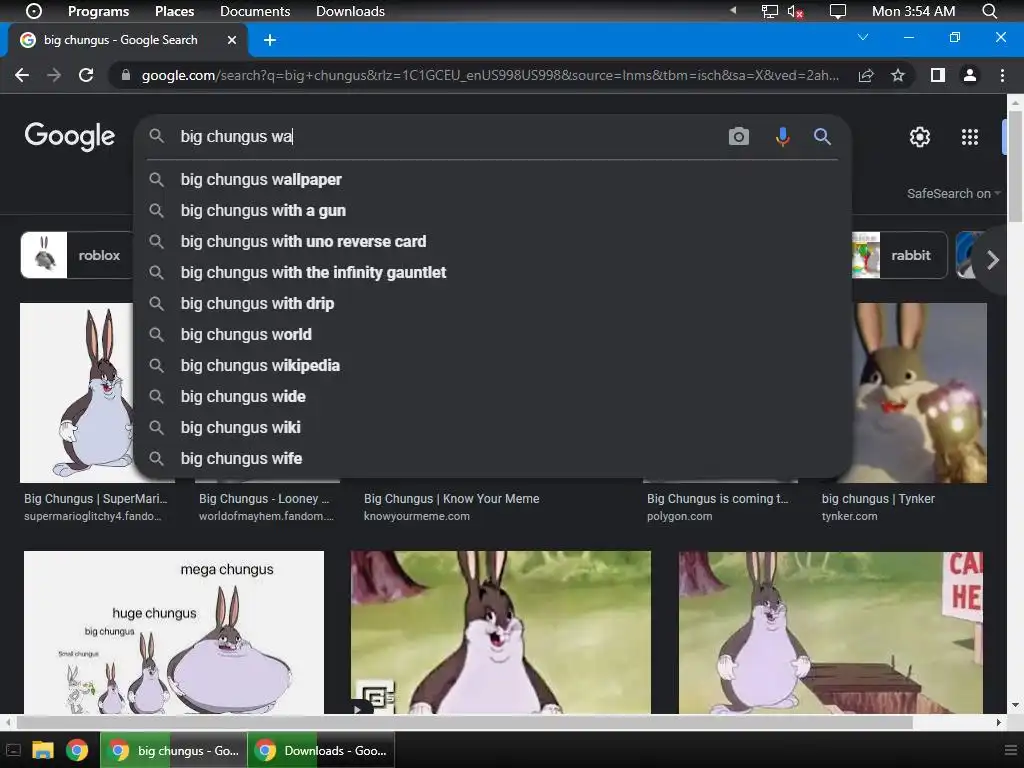The image size is (1024, 768).
Task: Reload the current page
Action: point(86,75)
